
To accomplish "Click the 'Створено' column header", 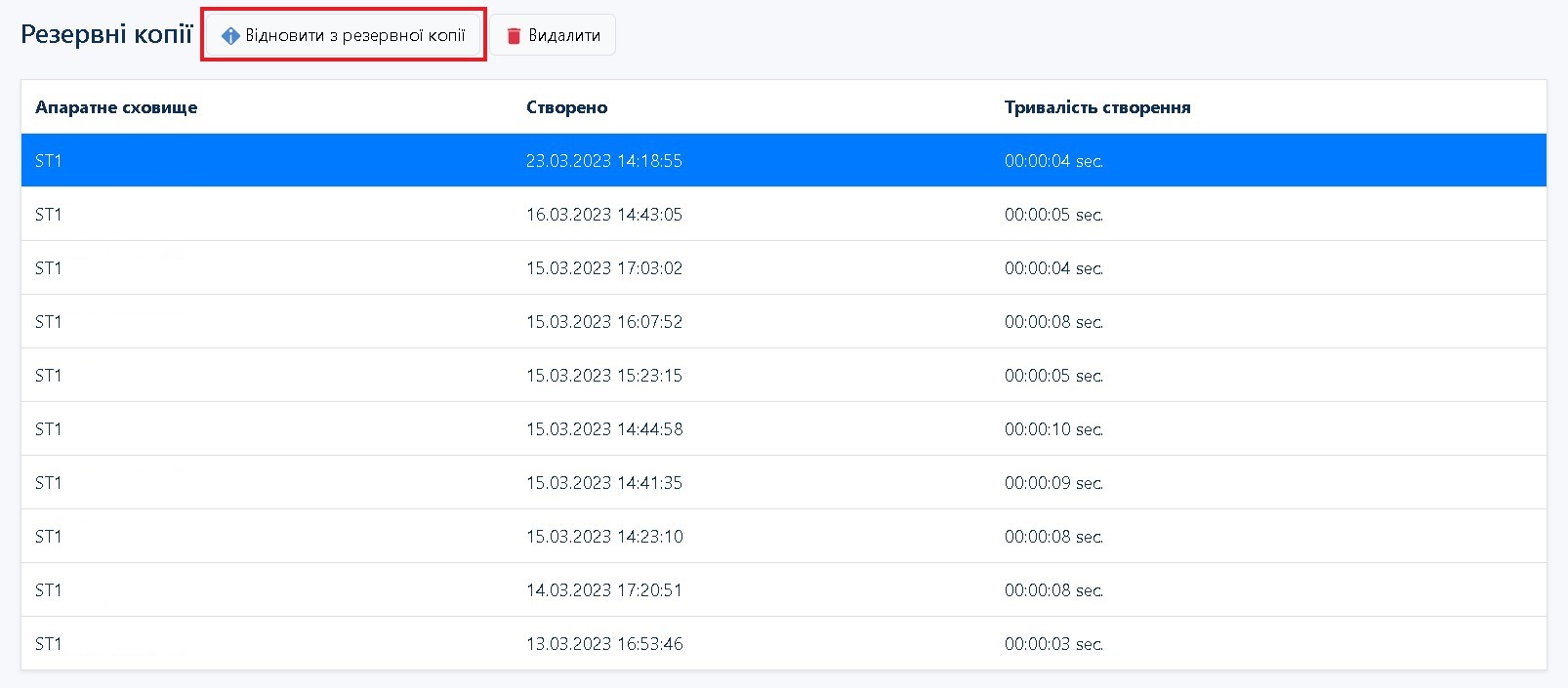I will [x=566, y=107].
